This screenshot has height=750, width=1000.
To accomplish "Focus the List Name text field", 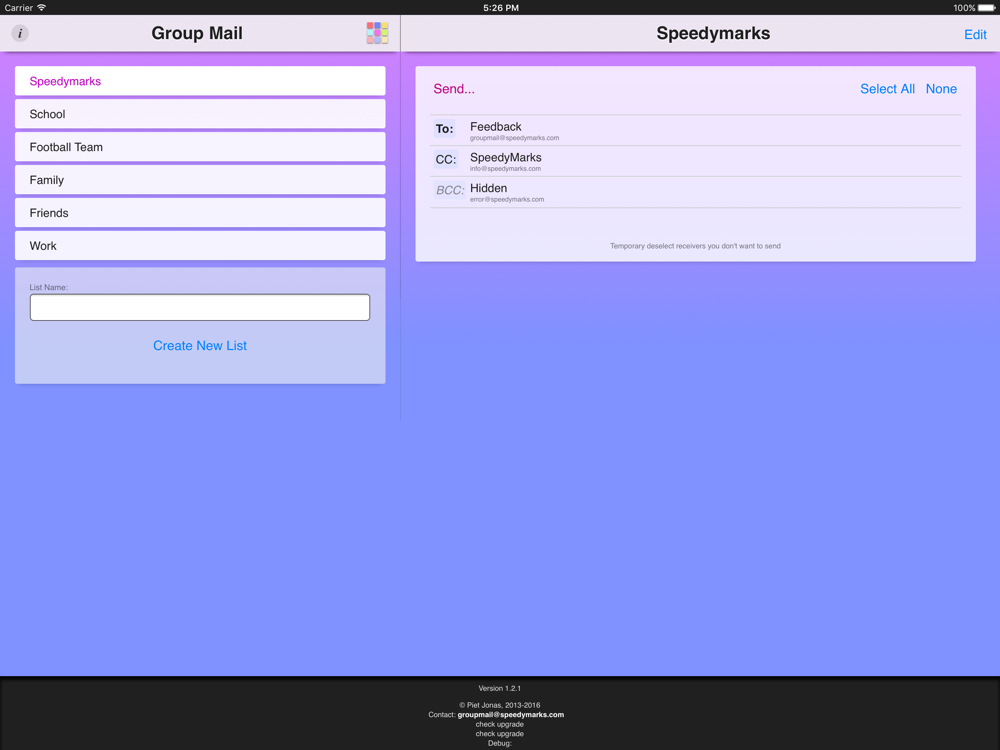I will tap(200, 307).
